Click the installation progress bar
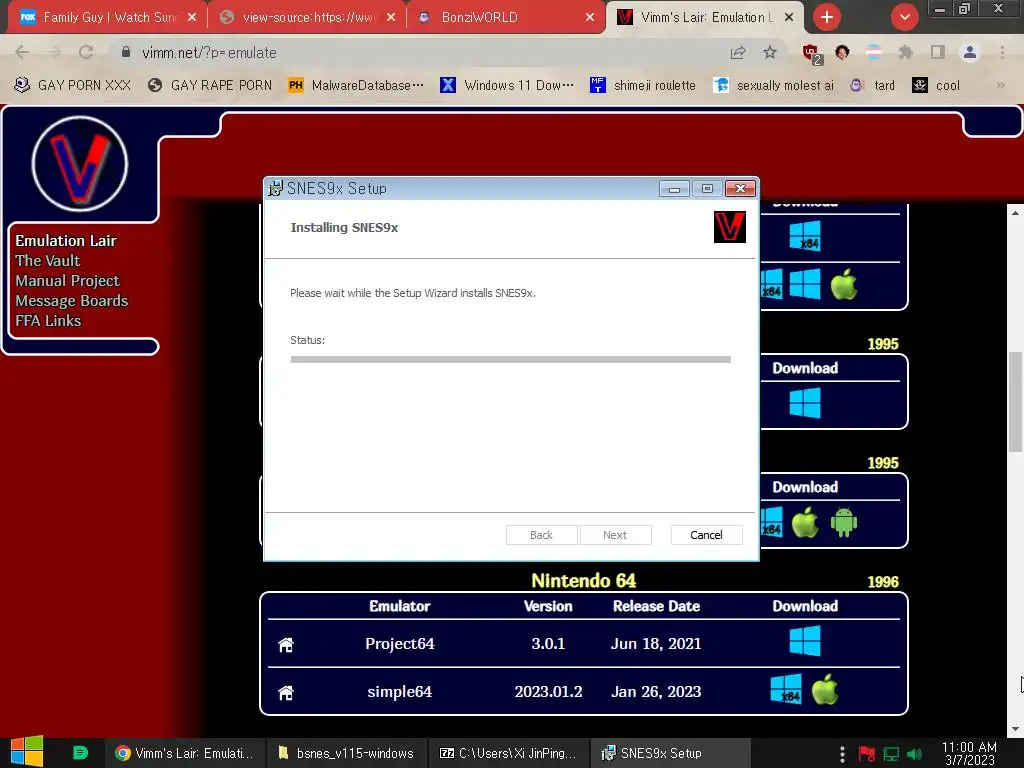Screen dimensions: 1024x768 coord(511,359)
